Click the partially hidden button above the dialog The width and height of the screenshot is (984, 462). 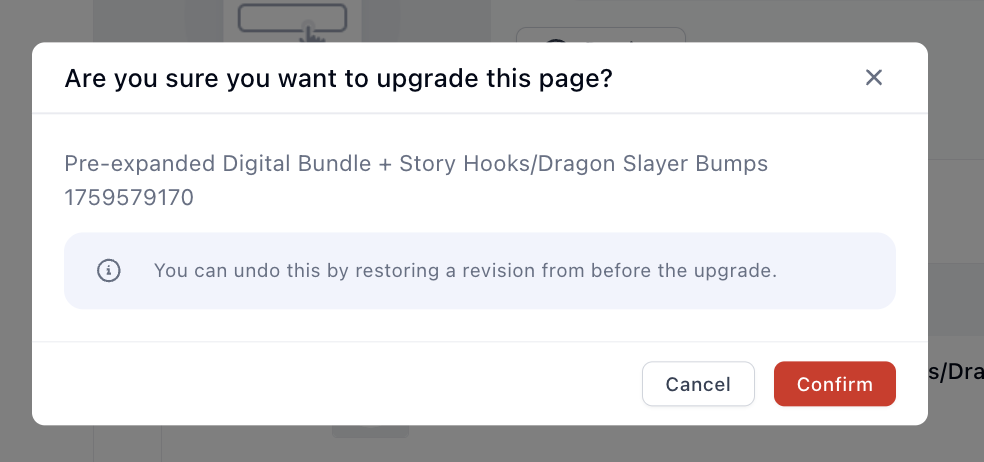pyautogui.click(x=600, y=36)
